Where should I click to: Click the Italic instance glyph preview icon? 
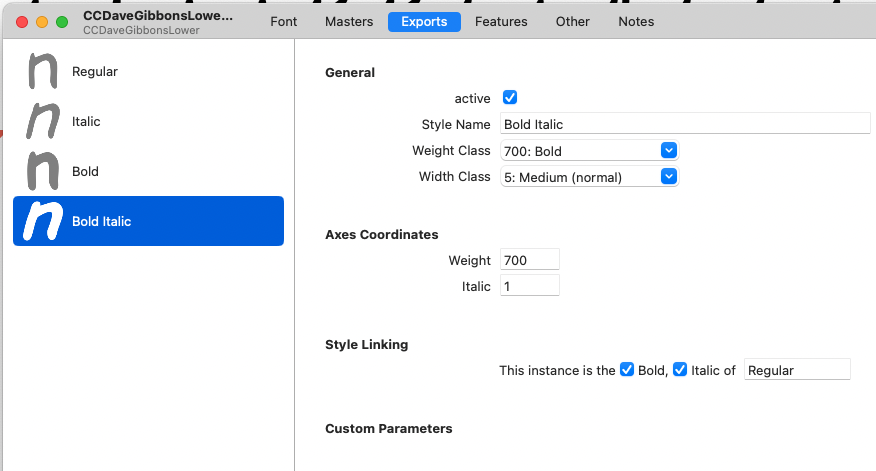coord(41,121)
